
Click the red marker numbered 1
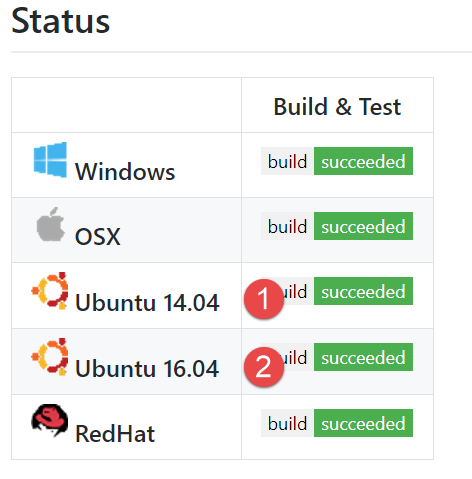click(x=264, y=299)
